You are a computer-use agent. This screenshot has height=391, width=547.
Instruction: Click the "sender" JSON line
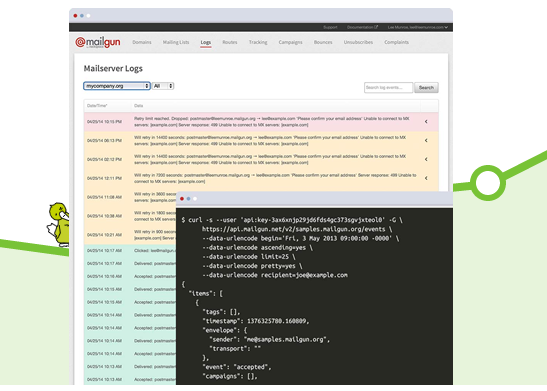[x=269, y=339]
